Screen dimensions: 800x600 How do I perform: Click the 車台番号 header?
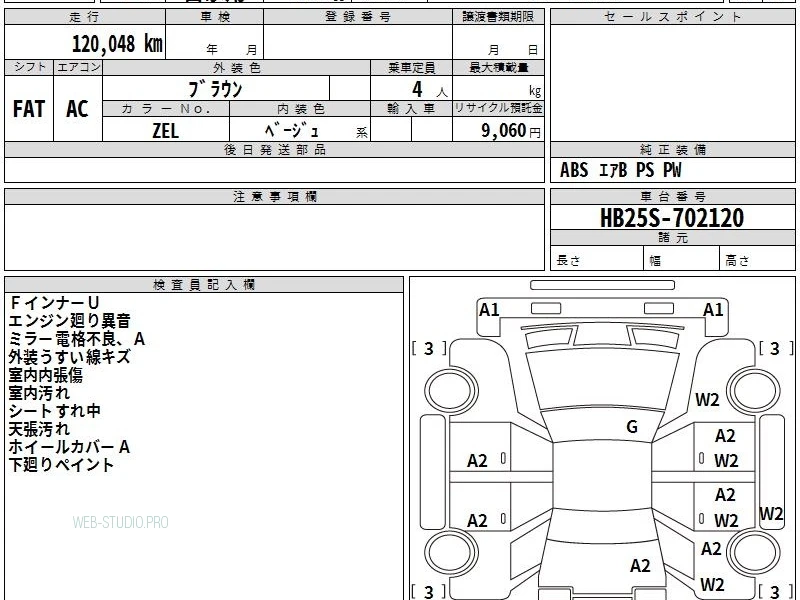672,196
